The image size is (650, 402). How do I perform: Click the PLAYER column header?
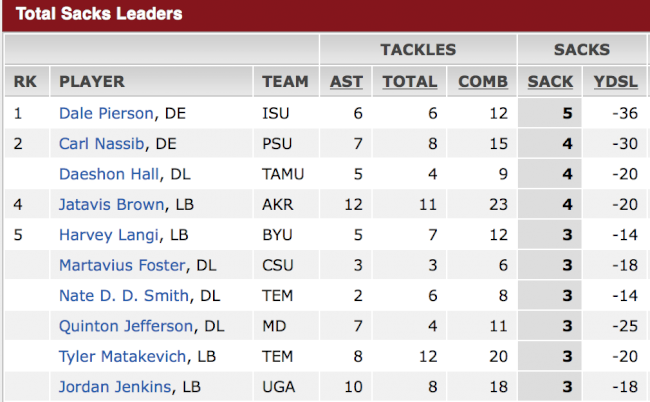[x=92, y=82]
